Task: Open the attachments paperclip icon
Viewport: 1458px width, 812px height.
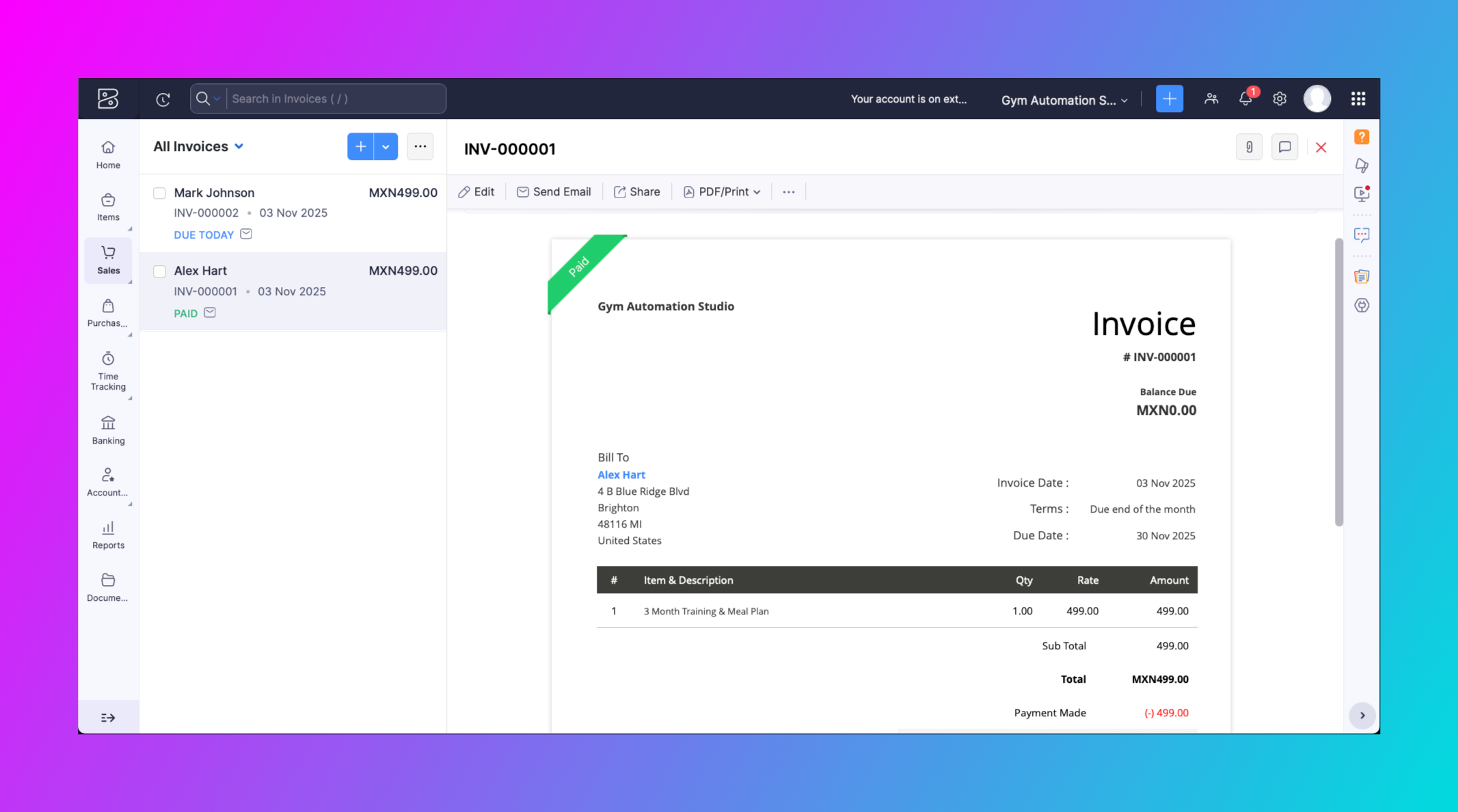Action: 1249,147
